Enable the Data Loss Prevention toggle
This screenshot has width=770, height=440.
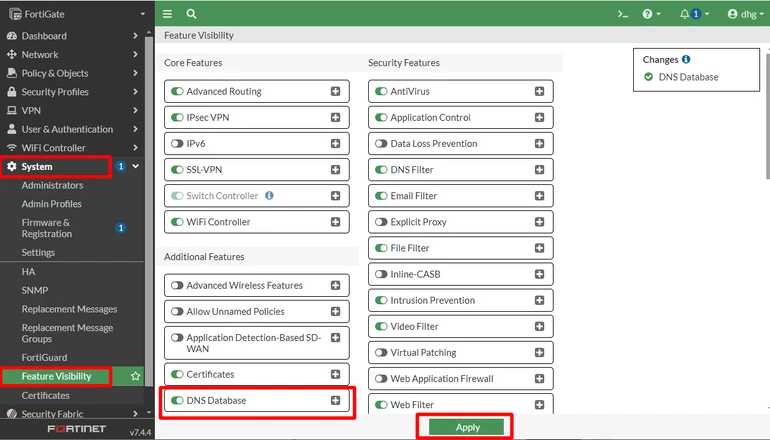(x=381, y=143)
